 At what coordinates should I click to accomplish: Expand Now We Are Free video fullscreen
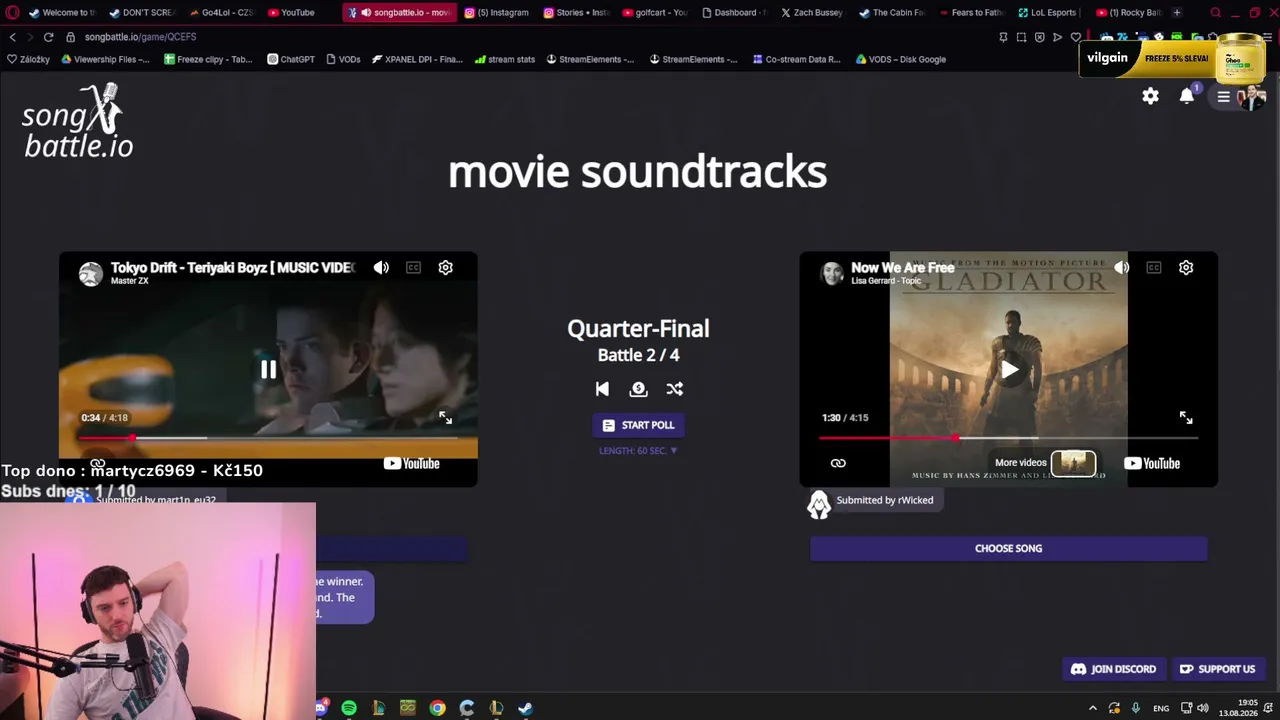pos(1186,418)
